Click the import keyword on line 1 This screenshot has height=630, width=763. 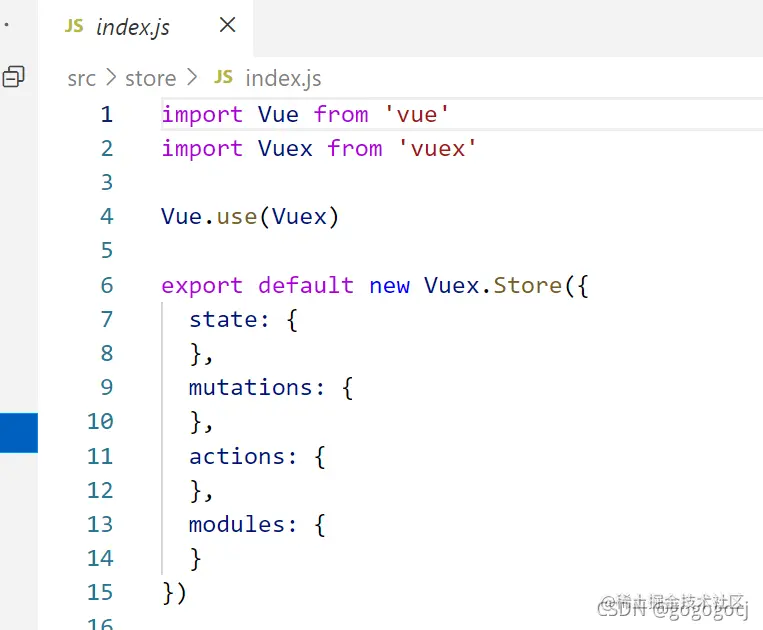tap(202, 115)
